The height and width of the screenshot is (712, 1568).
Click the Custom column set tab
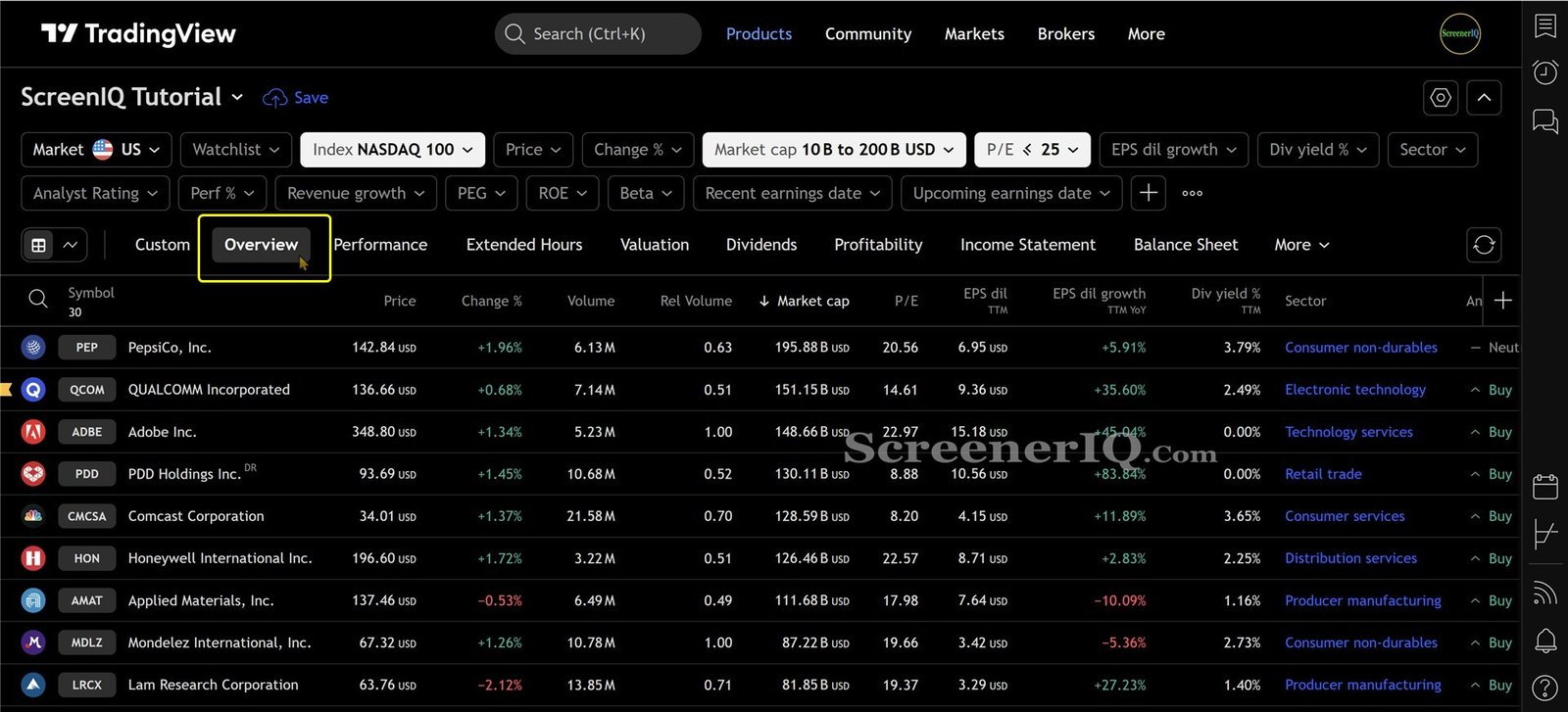coord(163,245)
